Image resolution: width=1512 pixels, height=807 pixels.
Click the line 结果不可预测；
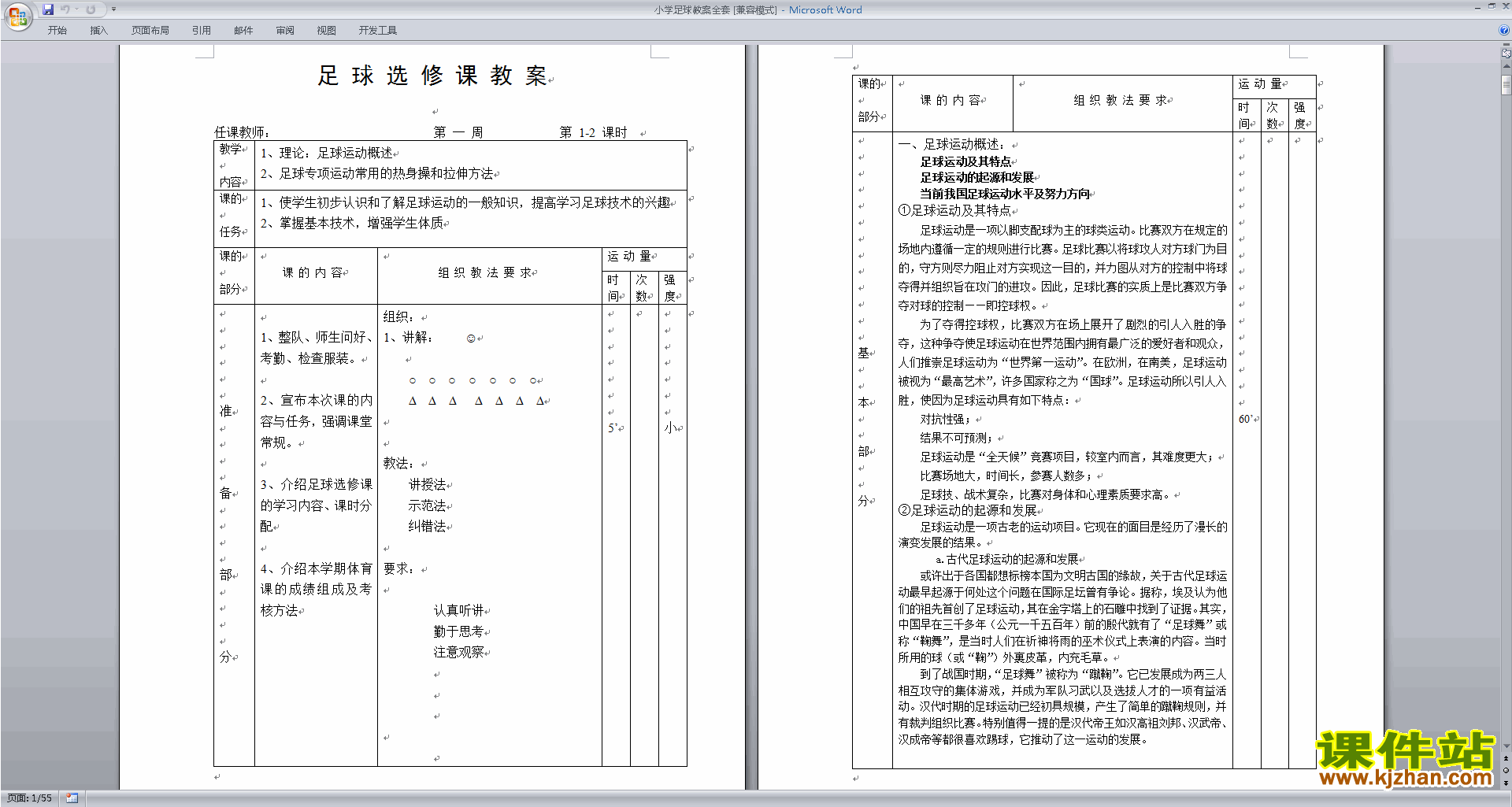[x=957, y=438]
